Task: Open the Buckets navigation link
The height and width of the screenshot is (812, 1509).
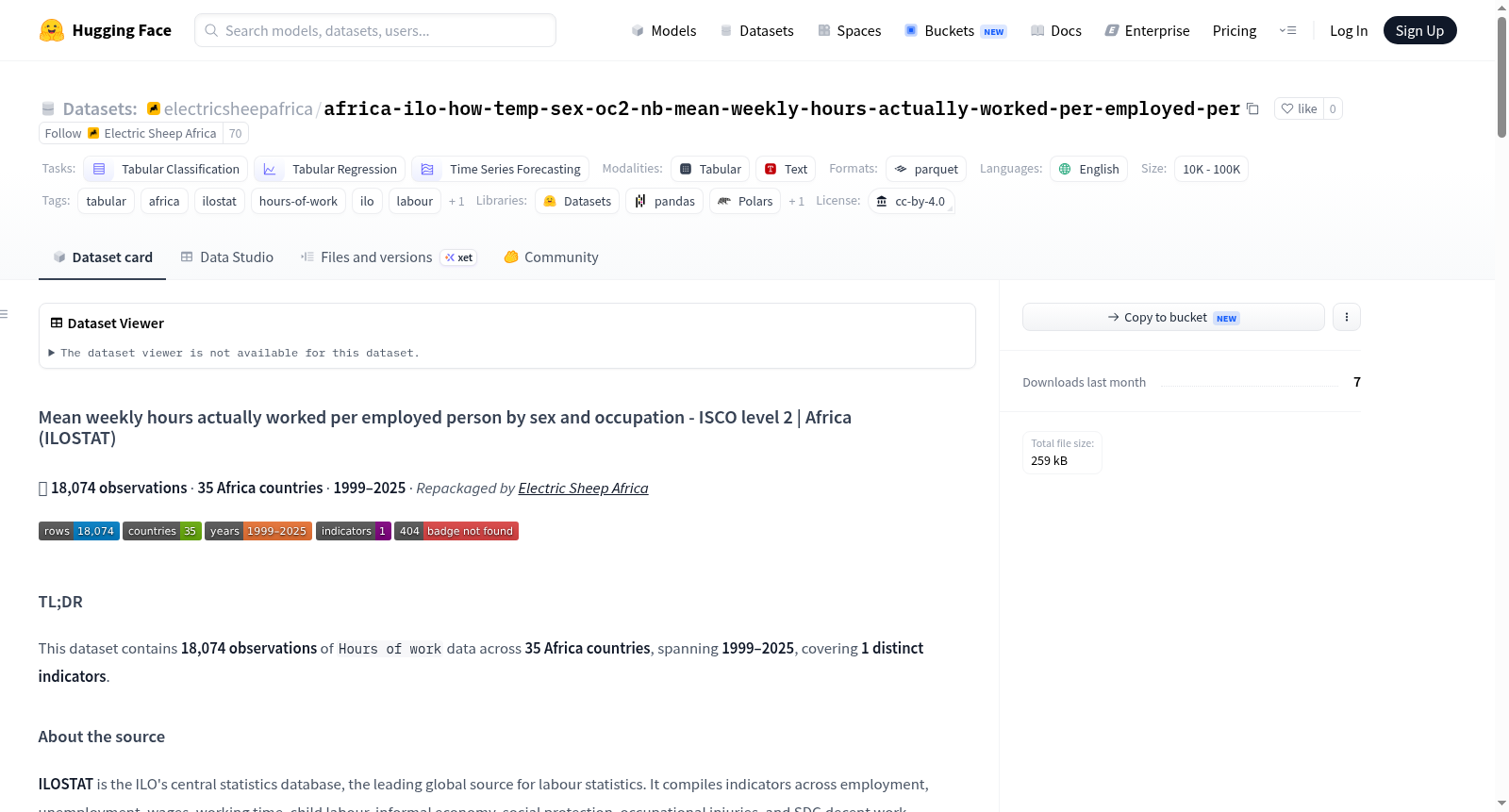Action: (x=955, y=30)
